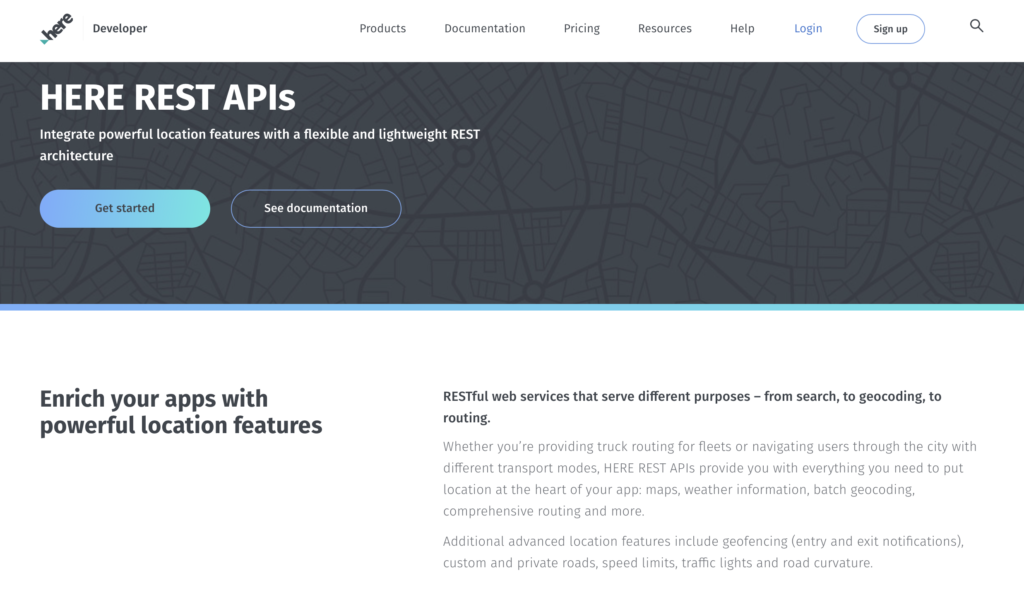1024x612 pixels.
Task: Open the search magnifier icon
Action: [x=976, y=26]
